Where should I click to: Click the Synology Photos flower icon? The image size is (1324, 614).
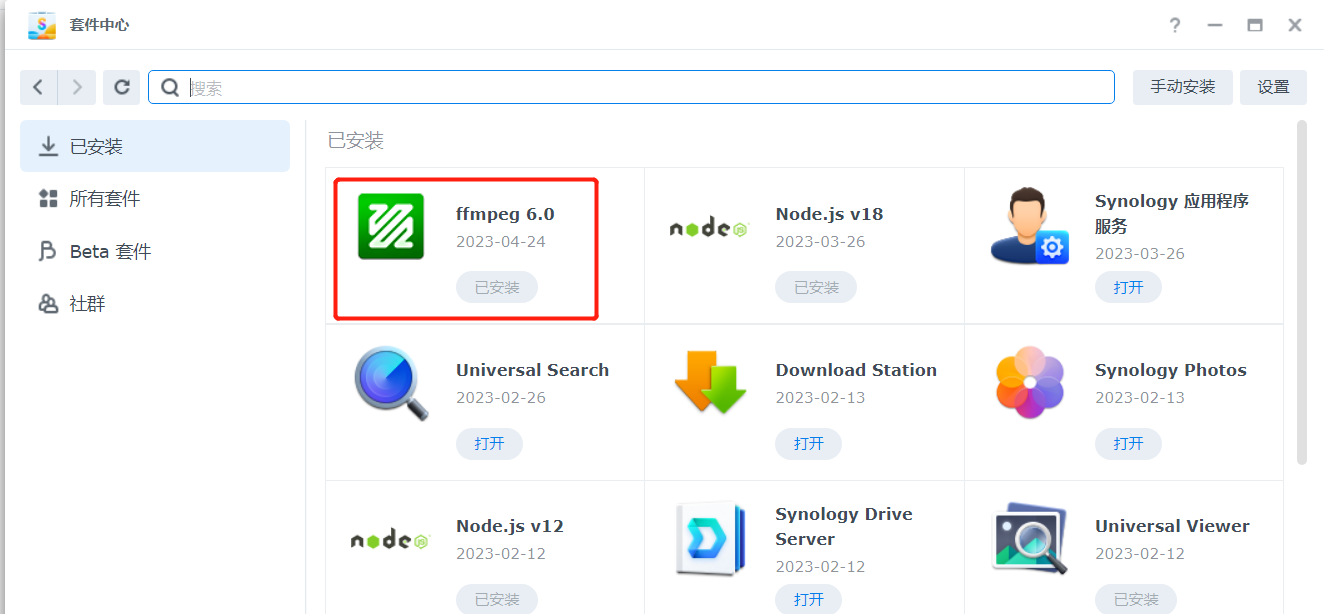[1029, 382]
